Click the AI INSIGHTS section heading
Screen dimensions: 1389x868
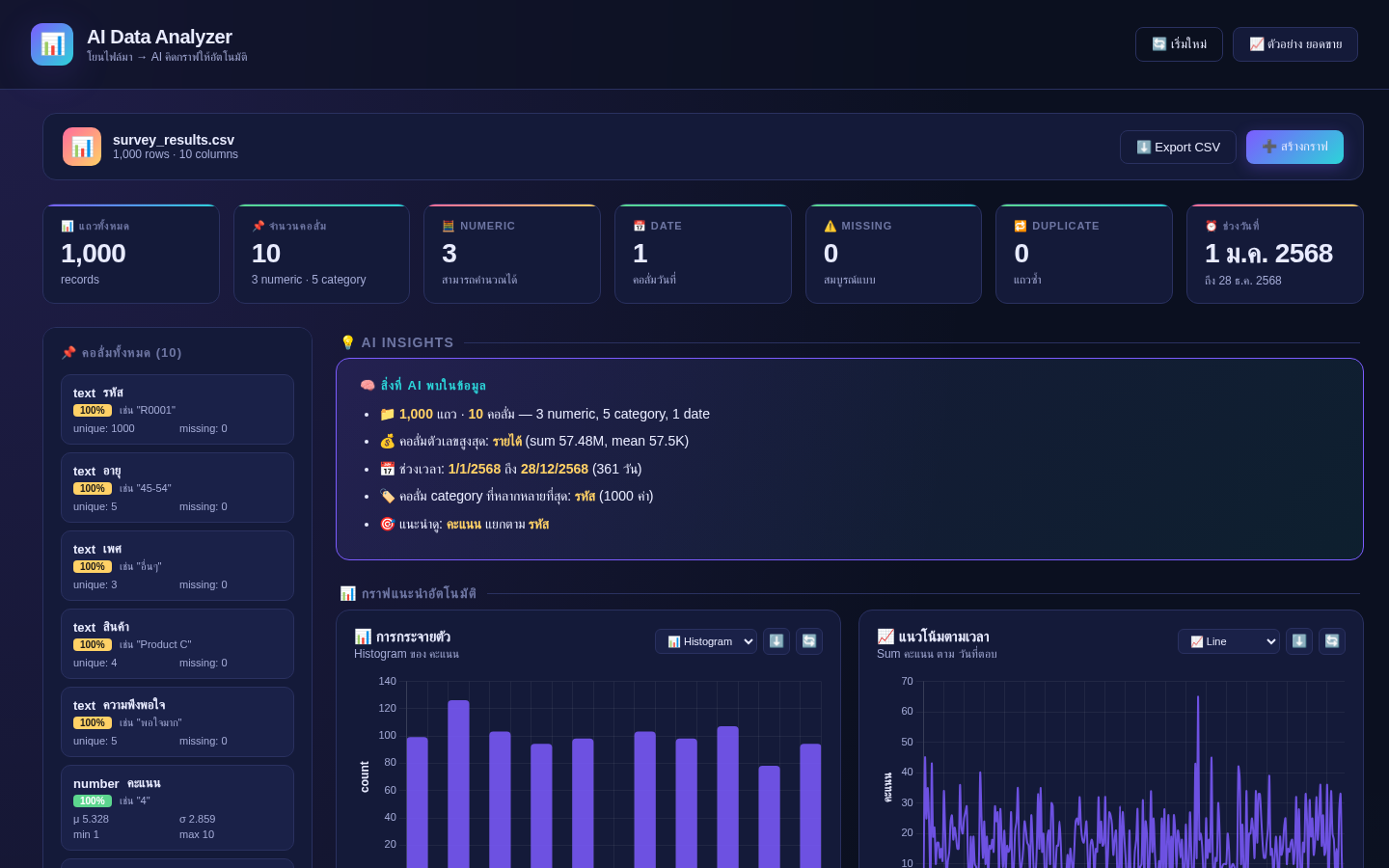coord(396,342)
